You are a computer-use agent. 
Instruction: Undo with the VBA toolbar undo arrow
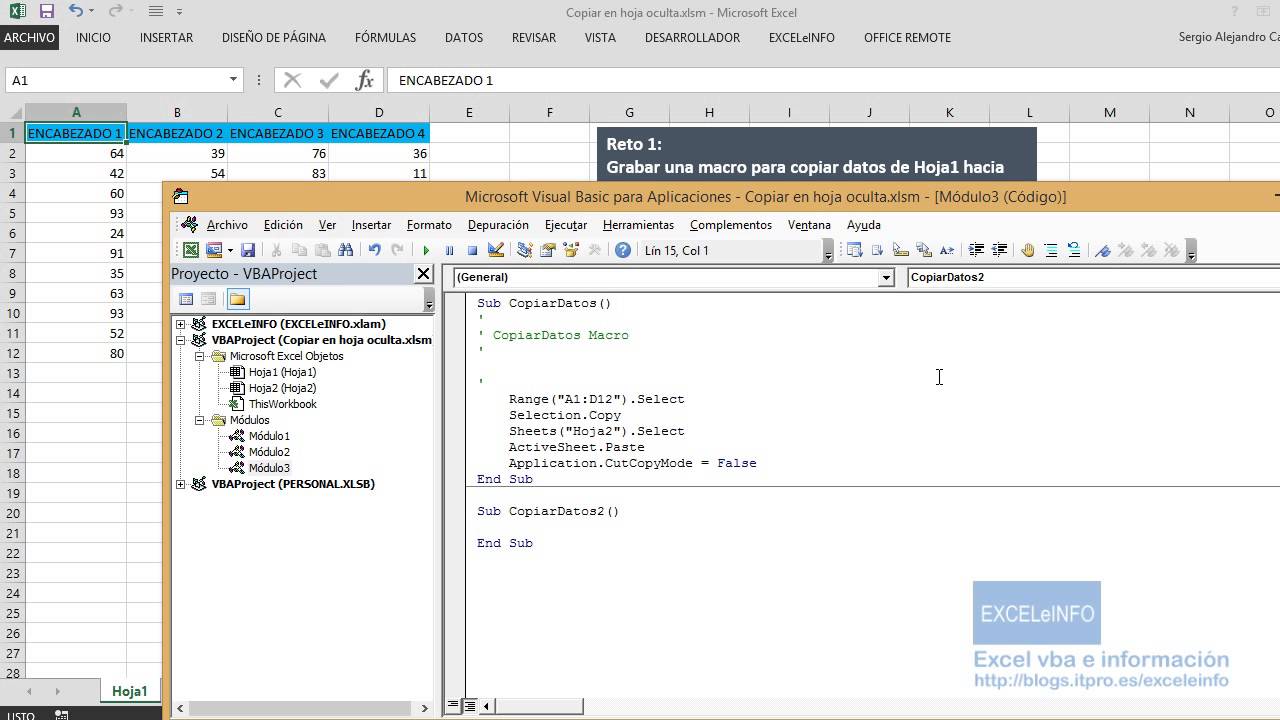(x=374, y=250)
